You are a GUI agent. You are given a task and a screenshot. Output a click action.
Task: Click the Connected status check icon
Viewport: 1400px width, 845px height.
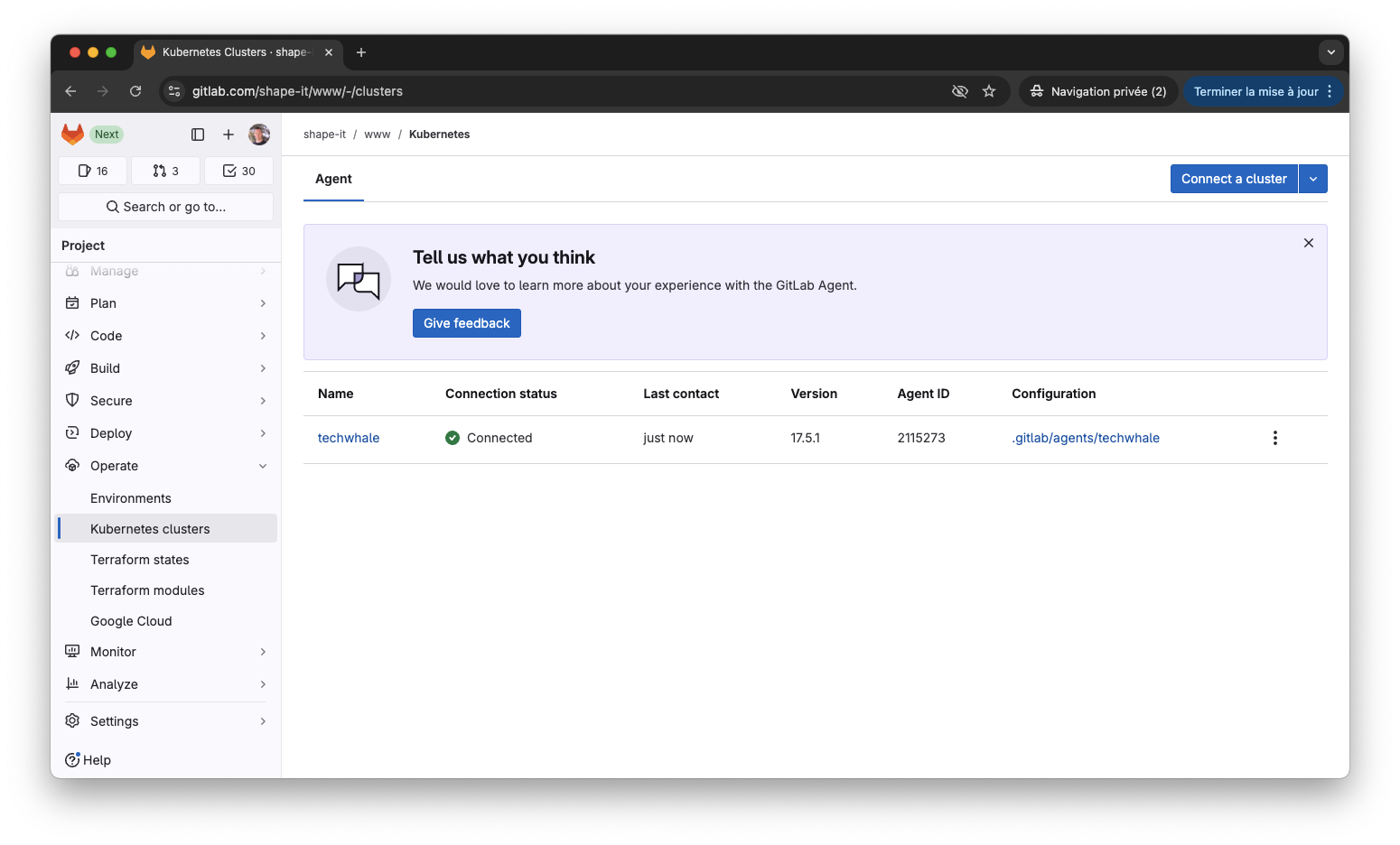tap(453, 438)
